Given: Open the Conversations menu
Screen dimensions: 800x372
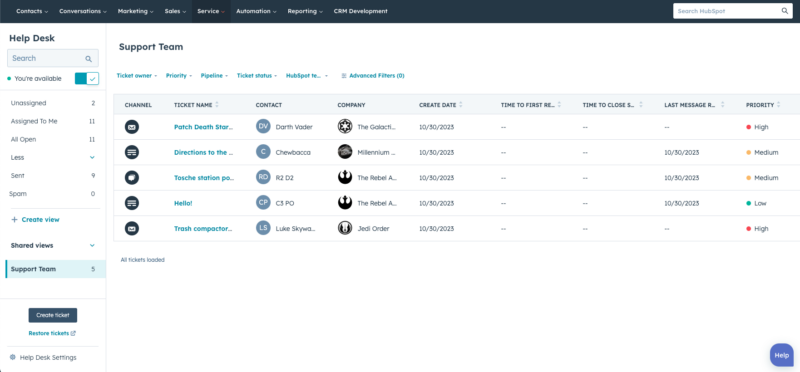Looking at the screenshot, I should [x=83, y=11].
